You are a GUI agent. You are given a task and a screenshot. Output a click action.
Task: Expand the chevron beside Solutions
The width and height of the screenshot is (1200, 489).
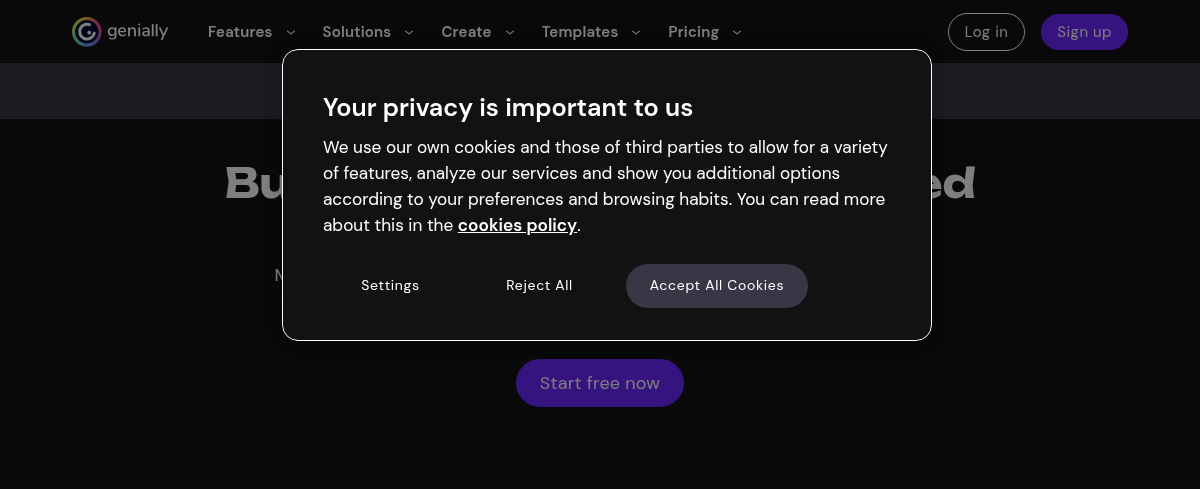click(409, 32)
